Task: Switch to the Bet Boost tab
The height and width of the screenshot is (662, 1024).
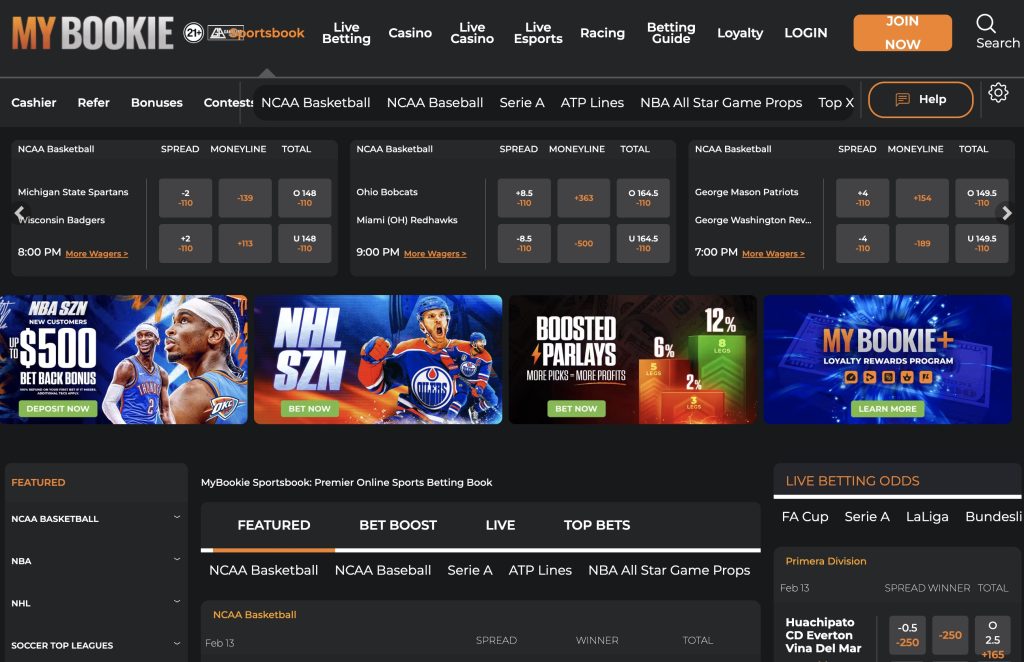Action: pos(398,525)
